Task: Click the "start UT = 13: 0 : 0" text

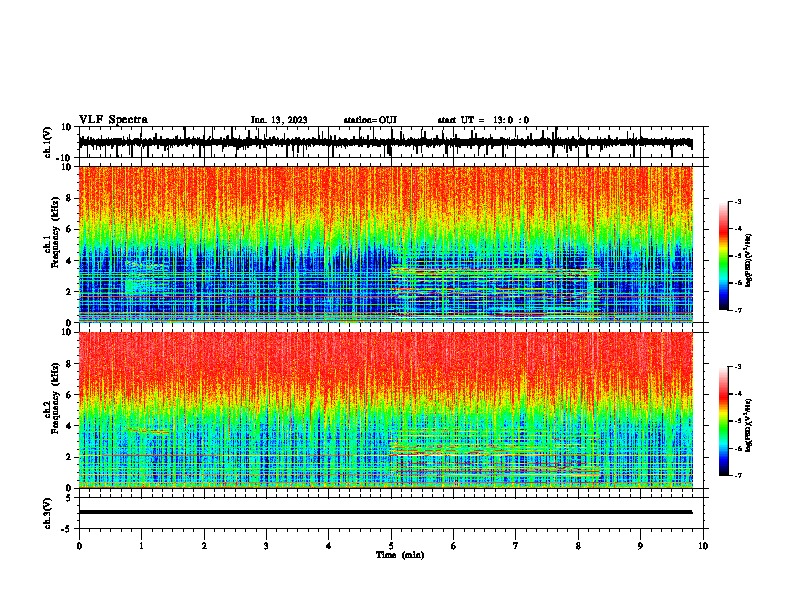Action: [x=483, y=120]
